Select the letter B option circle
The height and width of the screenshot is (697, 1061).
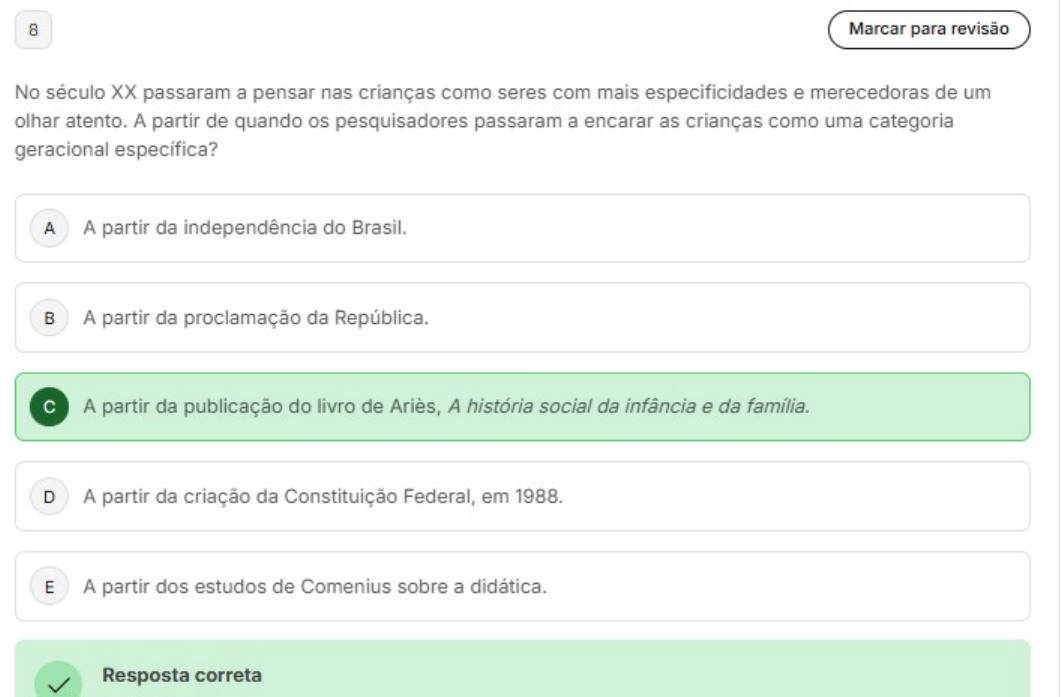point(48,318)
